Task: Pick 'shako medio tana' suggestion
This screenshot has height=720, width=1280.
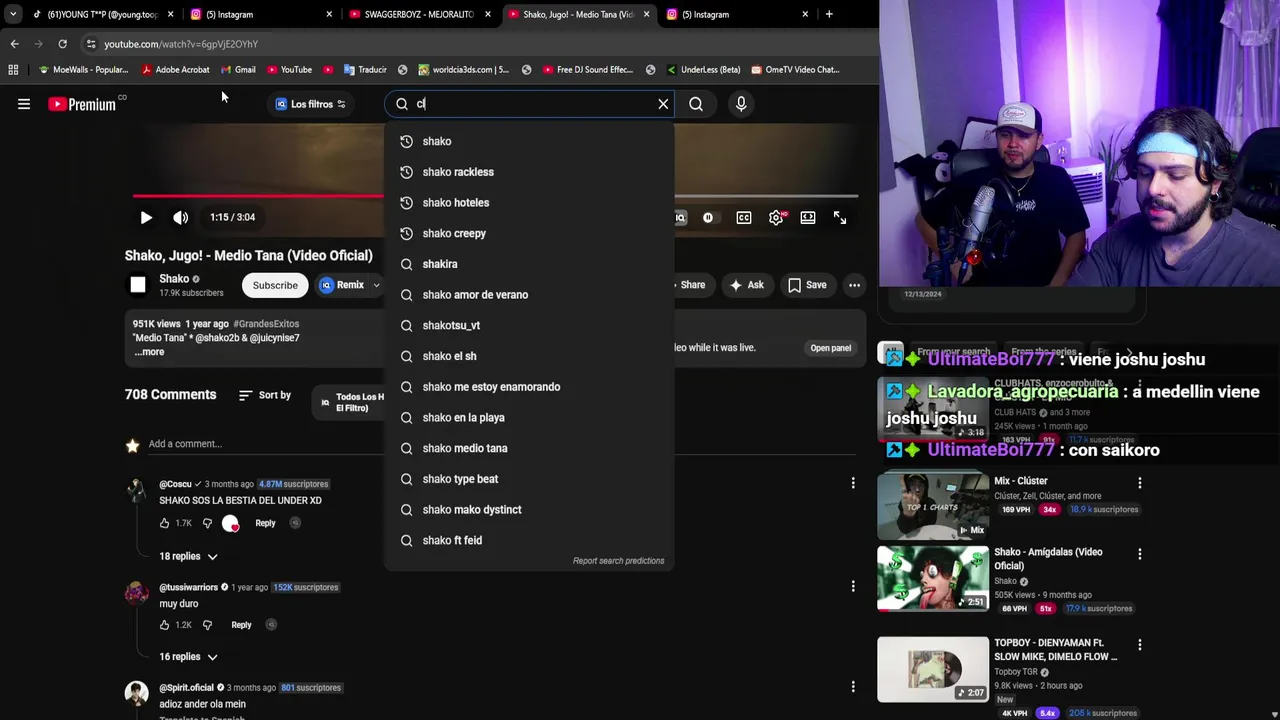Action: 529,448
